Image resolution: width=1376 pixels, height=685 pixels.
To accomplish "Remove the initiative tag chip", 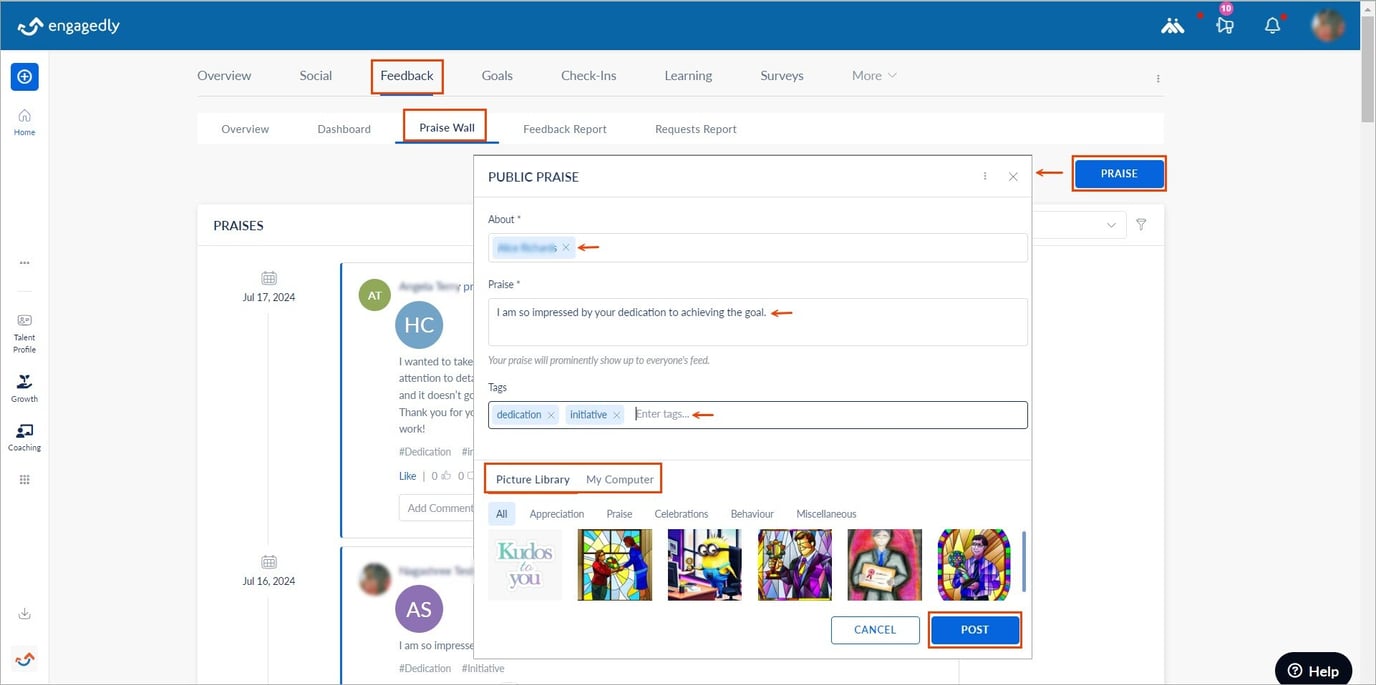I will click(617, 415).
